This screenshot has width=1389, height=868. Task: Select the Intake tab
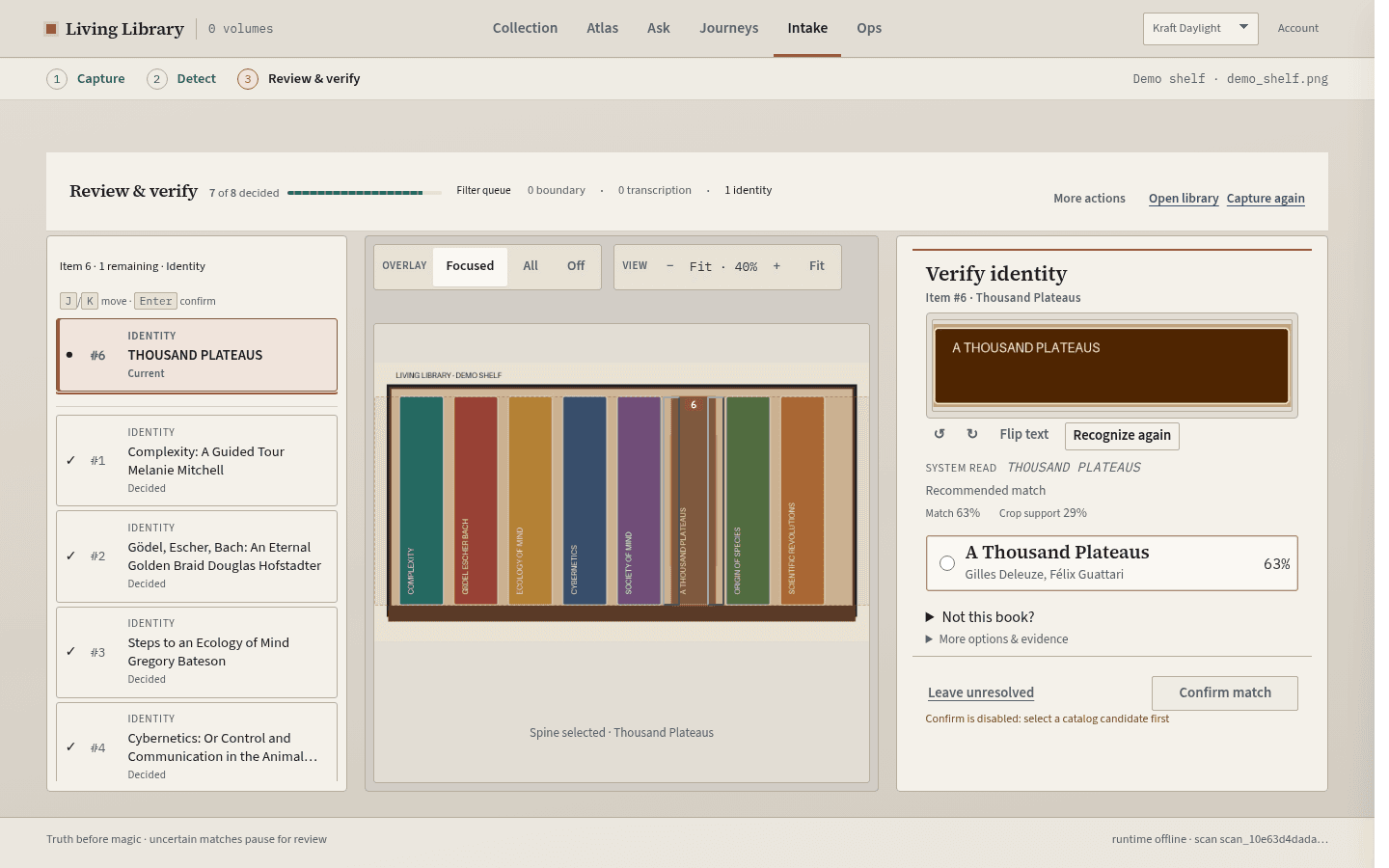807,28
